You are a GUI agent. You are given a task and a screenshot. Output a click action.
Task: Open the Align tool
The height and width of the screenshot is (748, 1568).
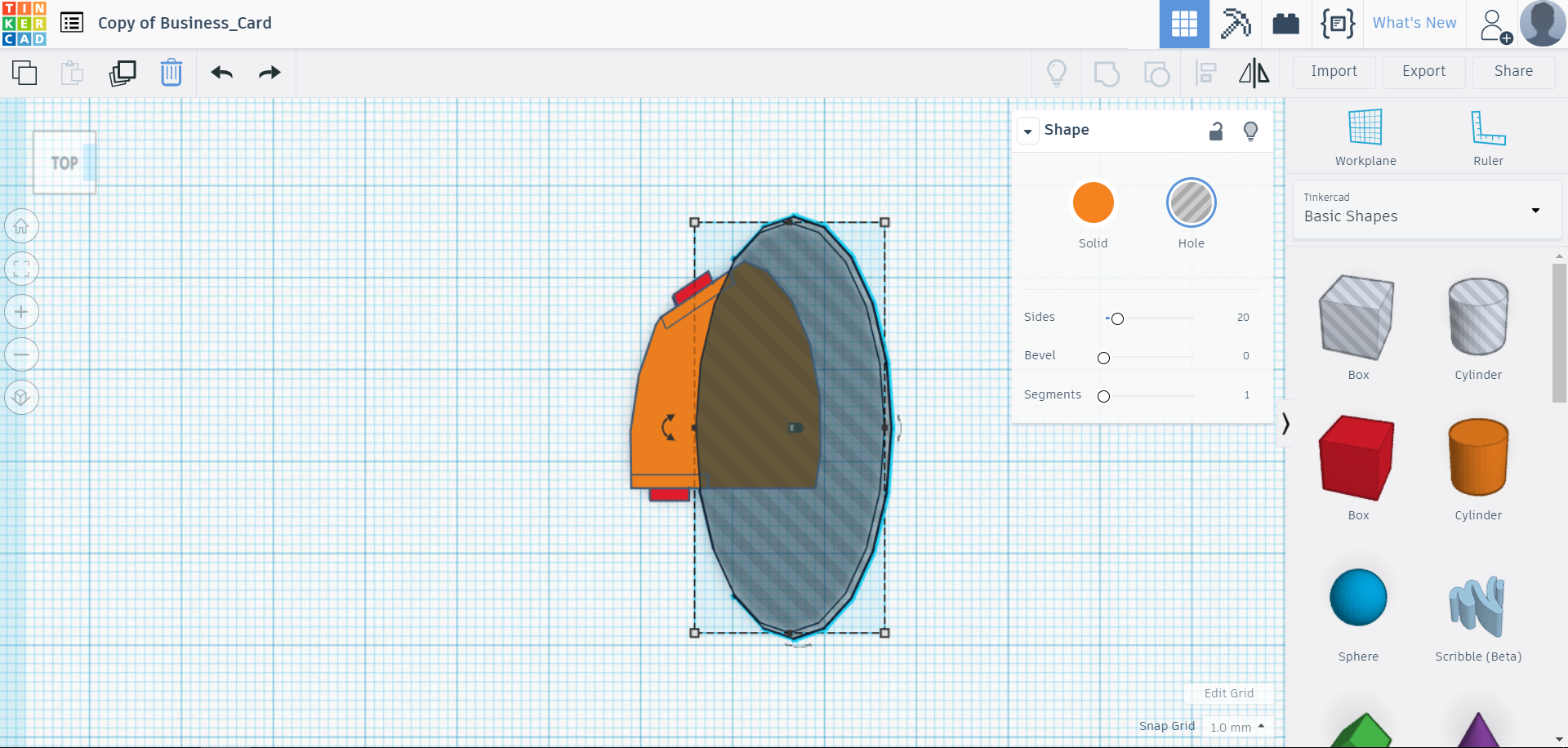(x=1206, y=73)
